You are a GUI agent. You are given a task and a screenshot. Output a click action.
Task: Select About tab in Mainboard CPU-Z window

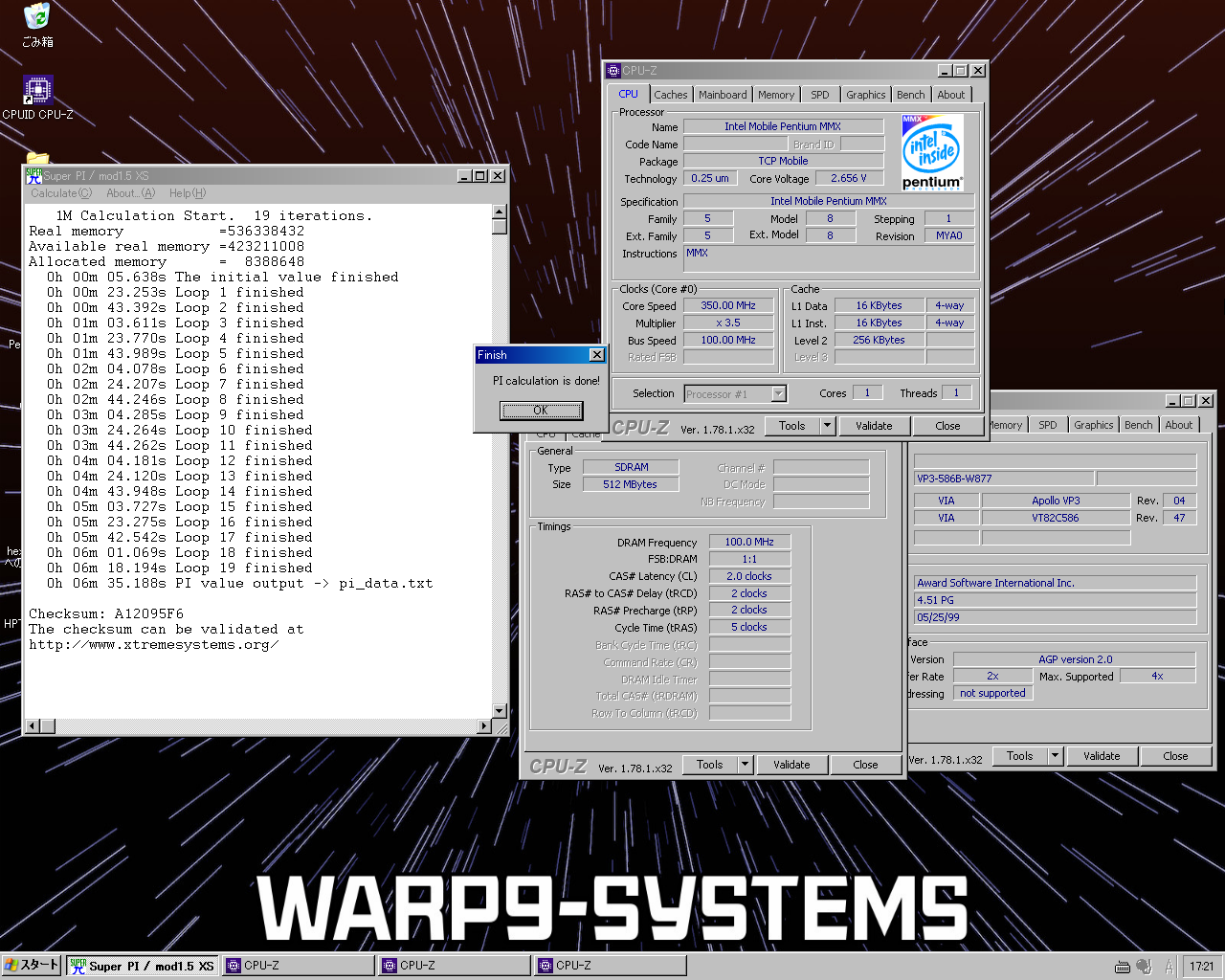click(x=1179, y=425)
